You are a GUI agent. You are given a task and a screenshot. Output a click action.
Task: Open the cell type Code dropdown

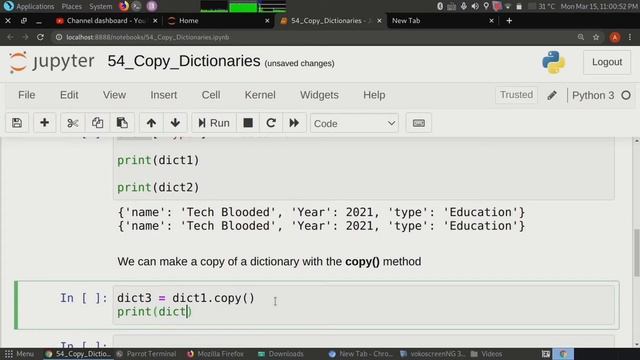(354, 123)
